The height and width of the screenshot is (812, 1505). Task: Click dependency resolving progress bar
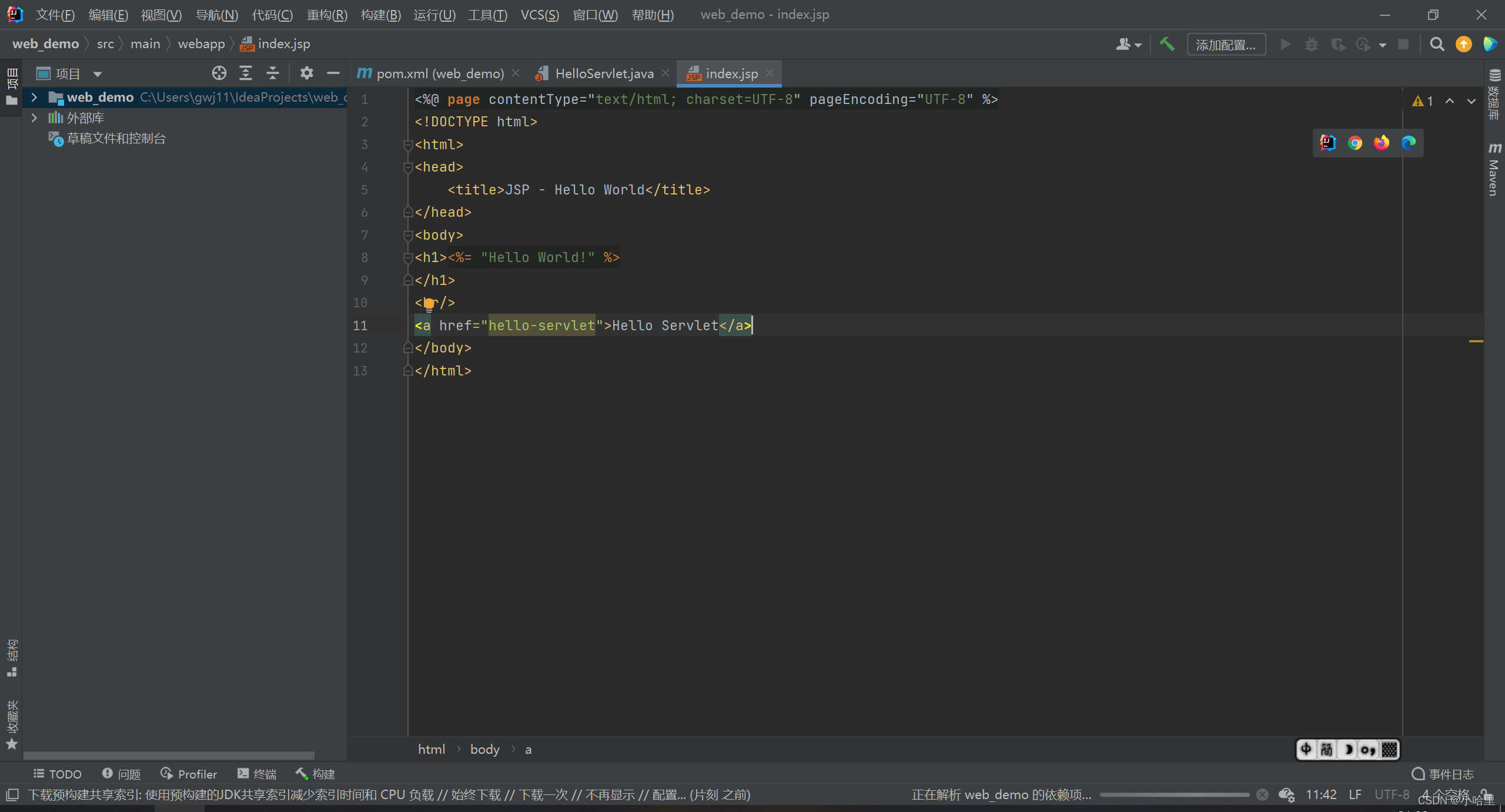1175,795
